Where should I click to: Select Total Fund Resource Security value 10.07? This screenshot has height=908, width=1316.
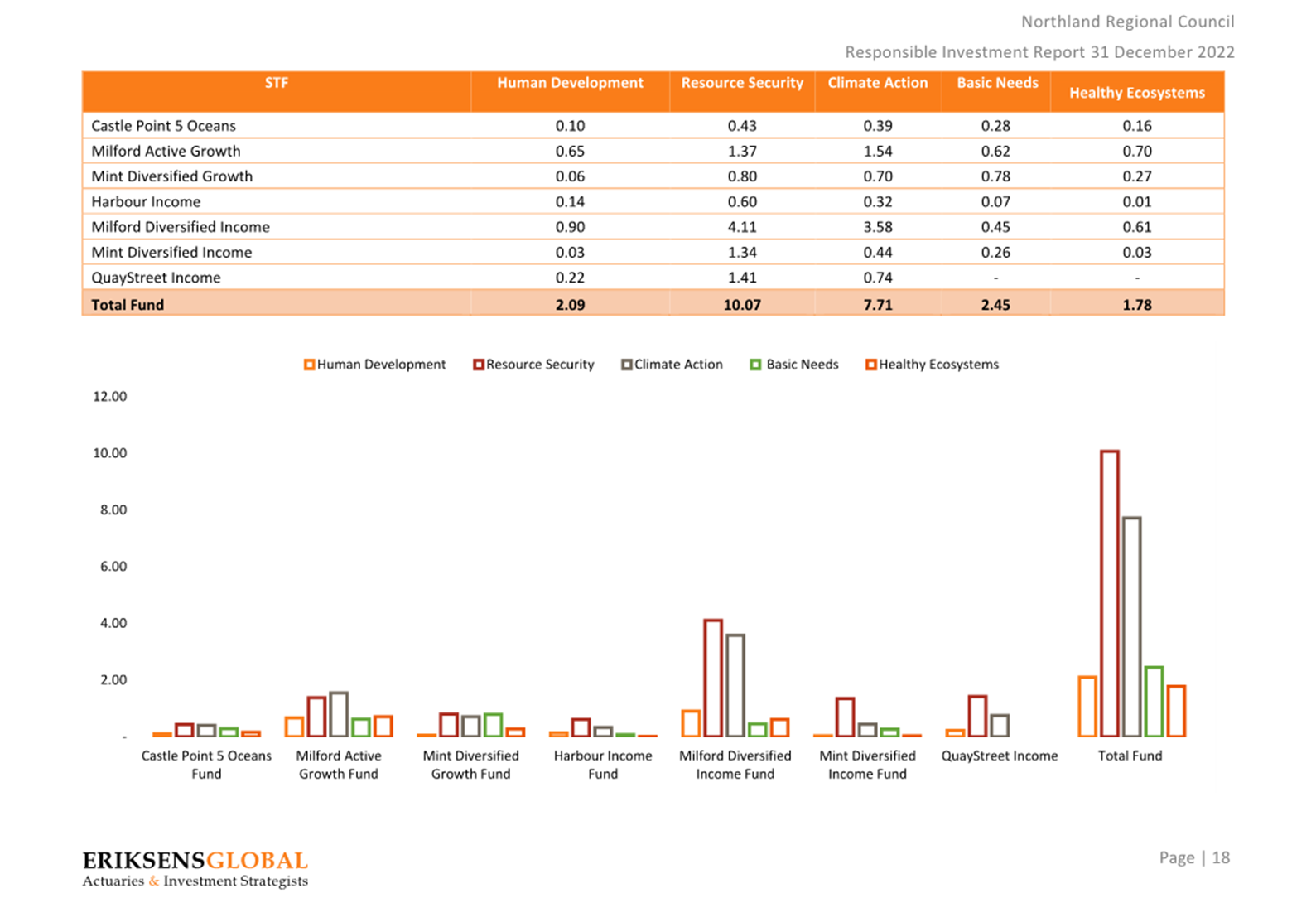[x=742, y=305]
